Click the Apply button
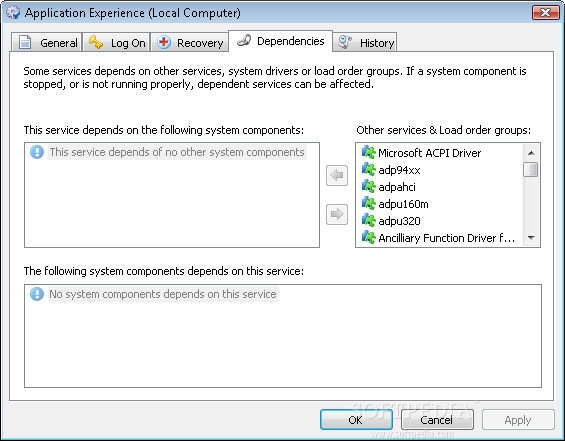This screenshot has width=565, height=441. (x=518, y=420)
